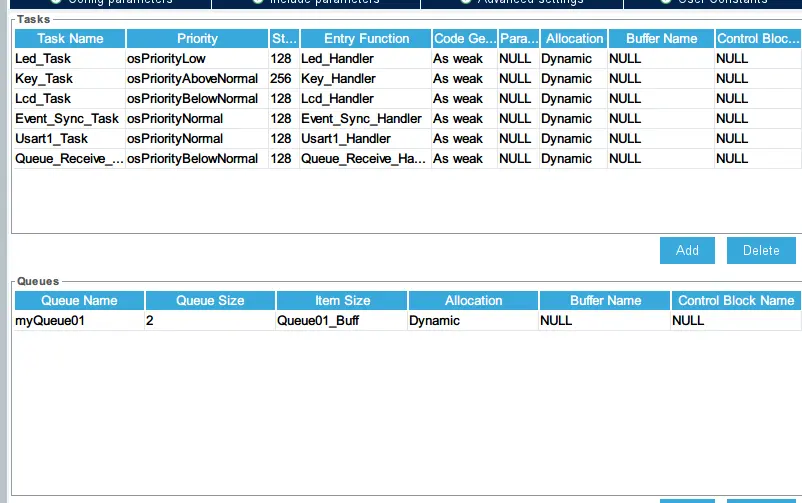Click the Add button under Tasks
The width and height of the screenshot is (802, 503).
point(687,250)
